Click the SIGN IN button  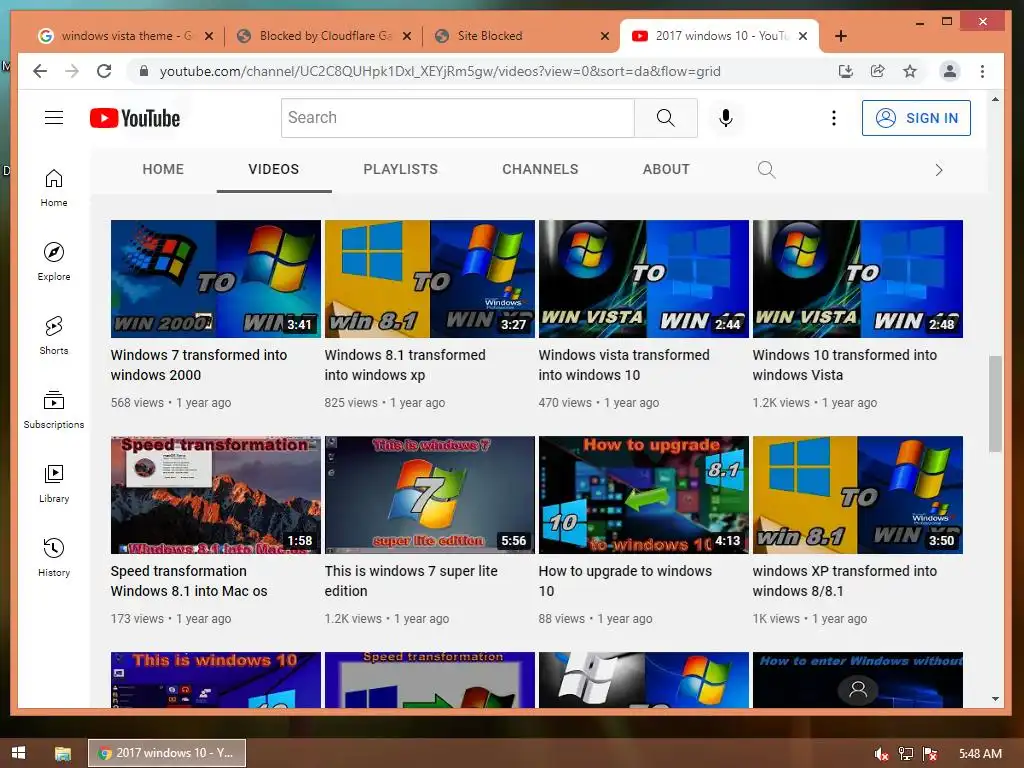tap(916, 118)
